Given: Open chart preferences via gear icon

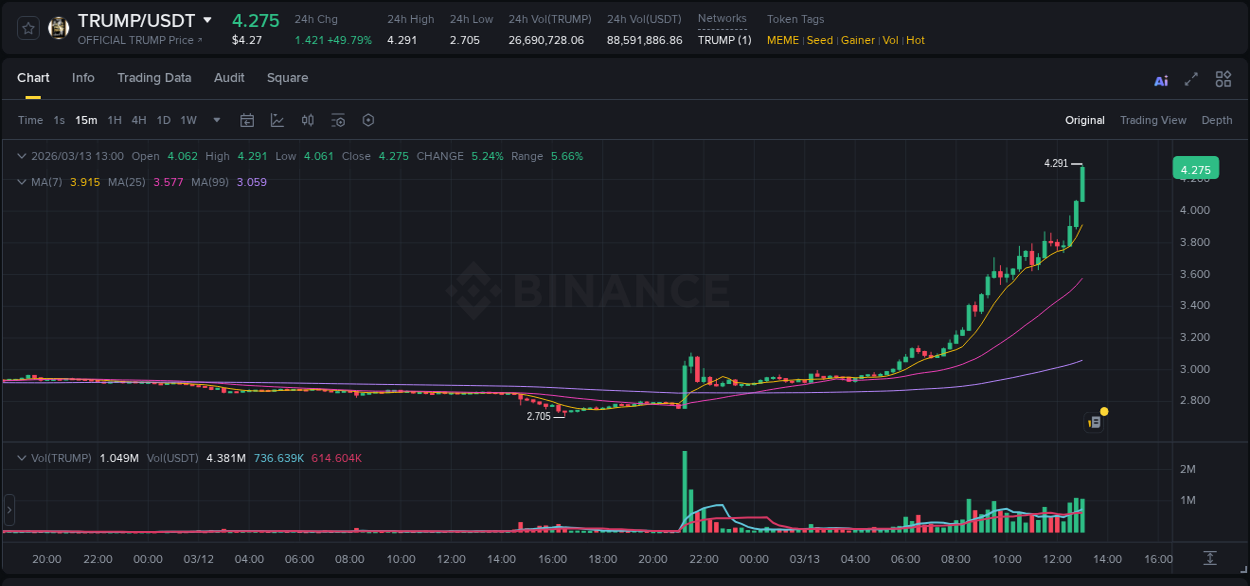Looking at the screenshot, I should pyautogui.click(x=368, y=120).
